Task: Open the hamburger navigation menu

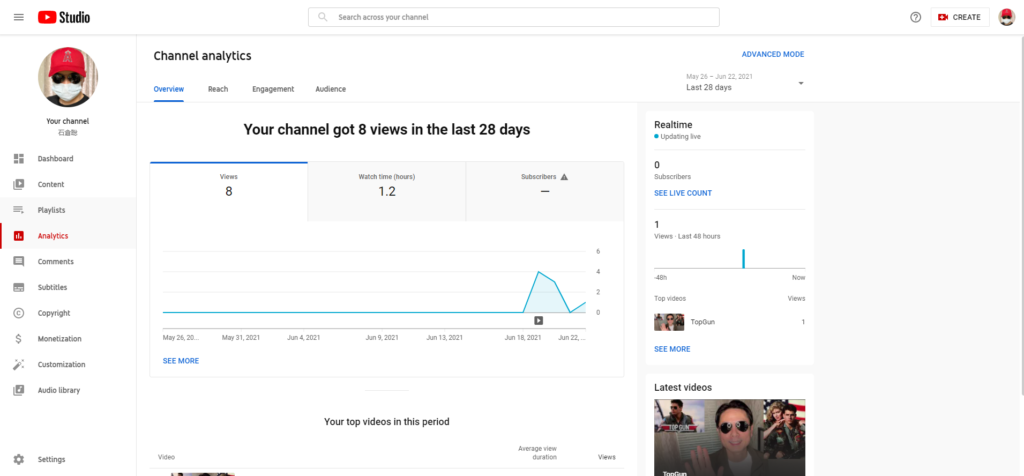Action: [18, 17]
